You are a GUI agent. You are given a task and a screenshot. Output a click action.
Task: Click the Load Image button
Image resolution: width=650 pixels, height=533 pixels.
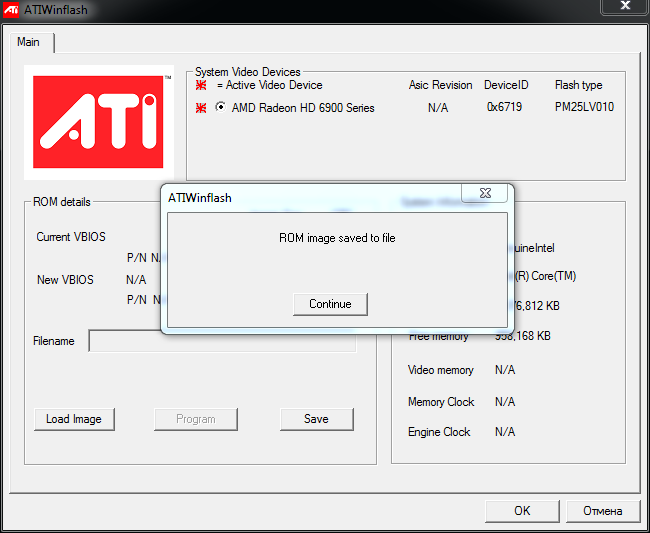click(74, 419)
